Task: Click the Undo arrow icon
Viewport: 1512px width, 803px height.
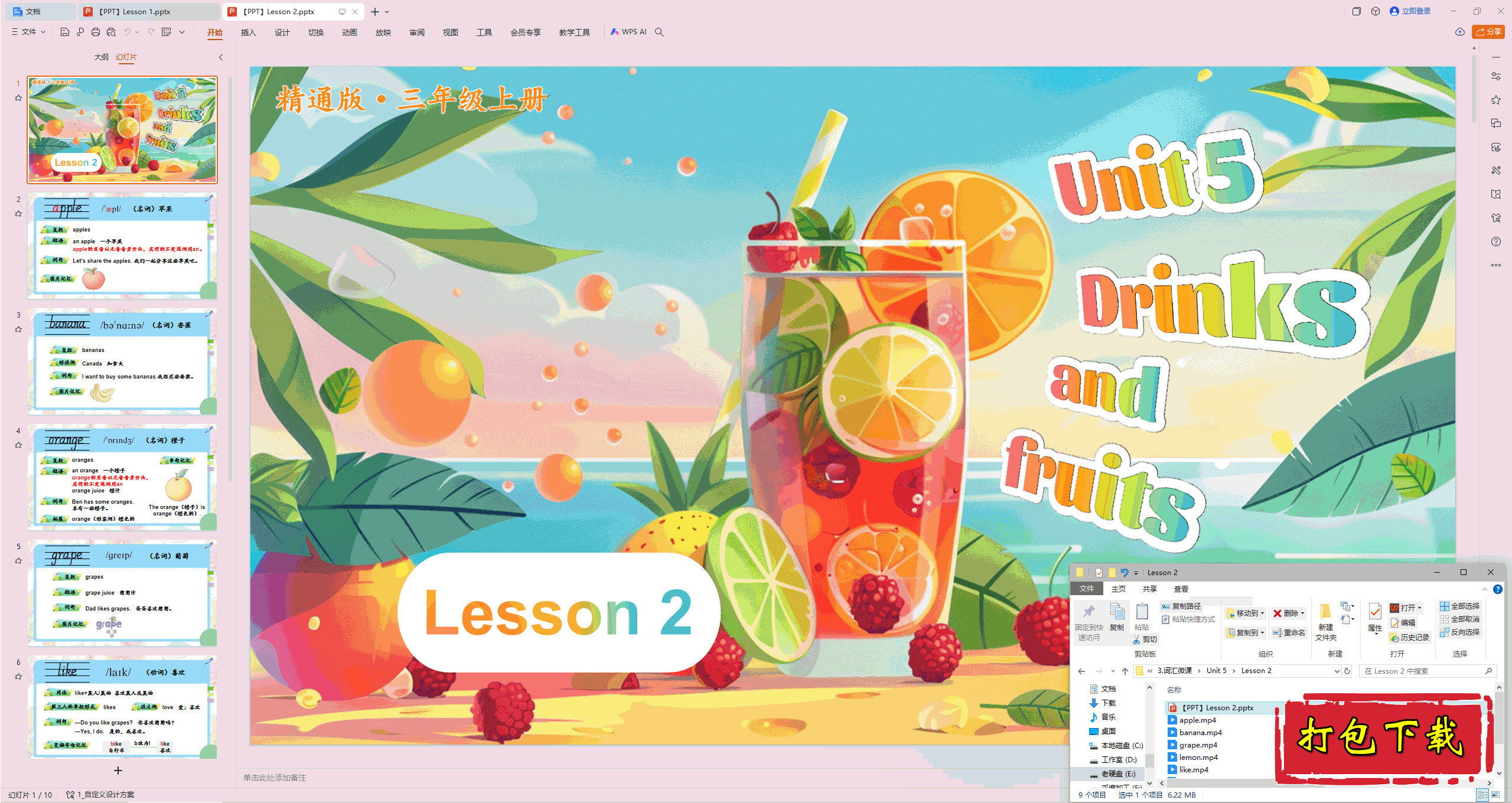Action: (x=127, y=32)
